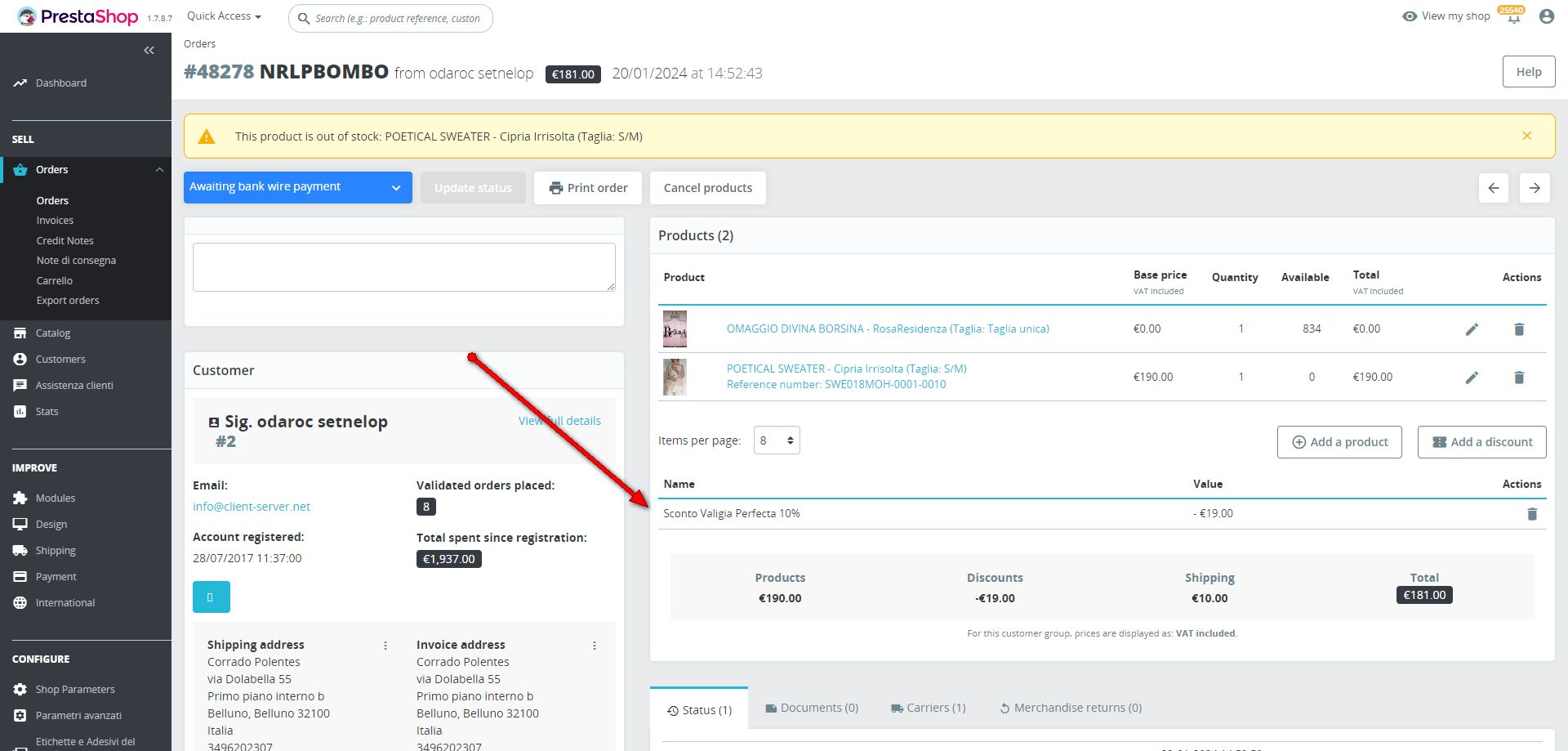Image resolution: width=1568 pixels, height=751 pixels.
Task: Open customer name Sig. odaroc setnelop
Action: click(306, 422)
